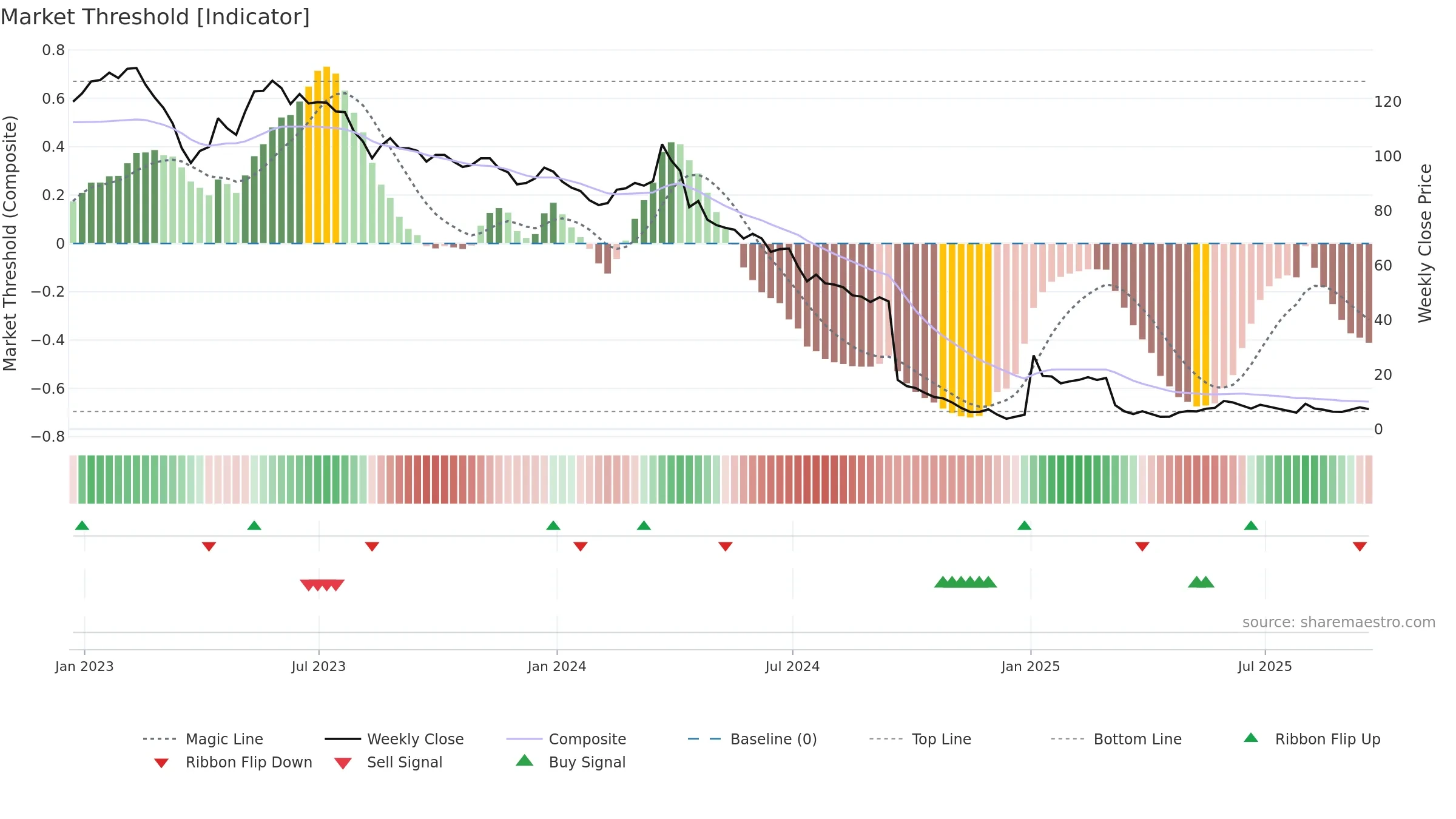Click the Weekly Close price spike near Jan 2025
The height and width of the screenshot is (819, 1456).
[x=1034, y=357]
